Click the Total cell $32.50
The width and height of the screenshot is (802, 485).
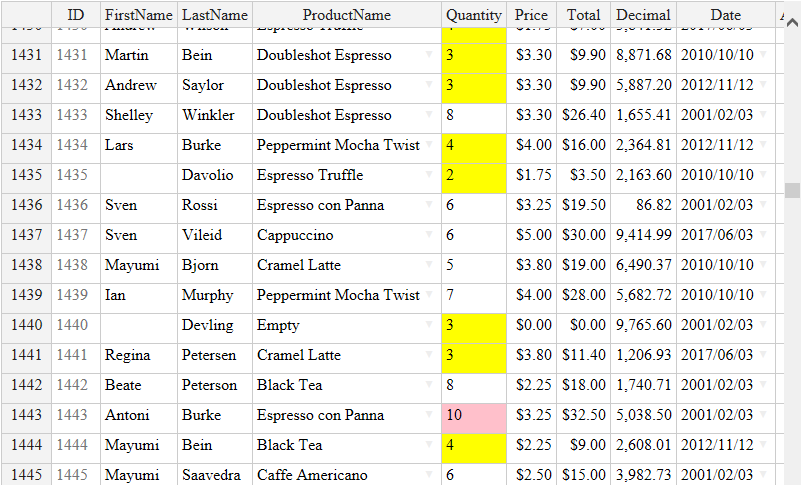584,415
